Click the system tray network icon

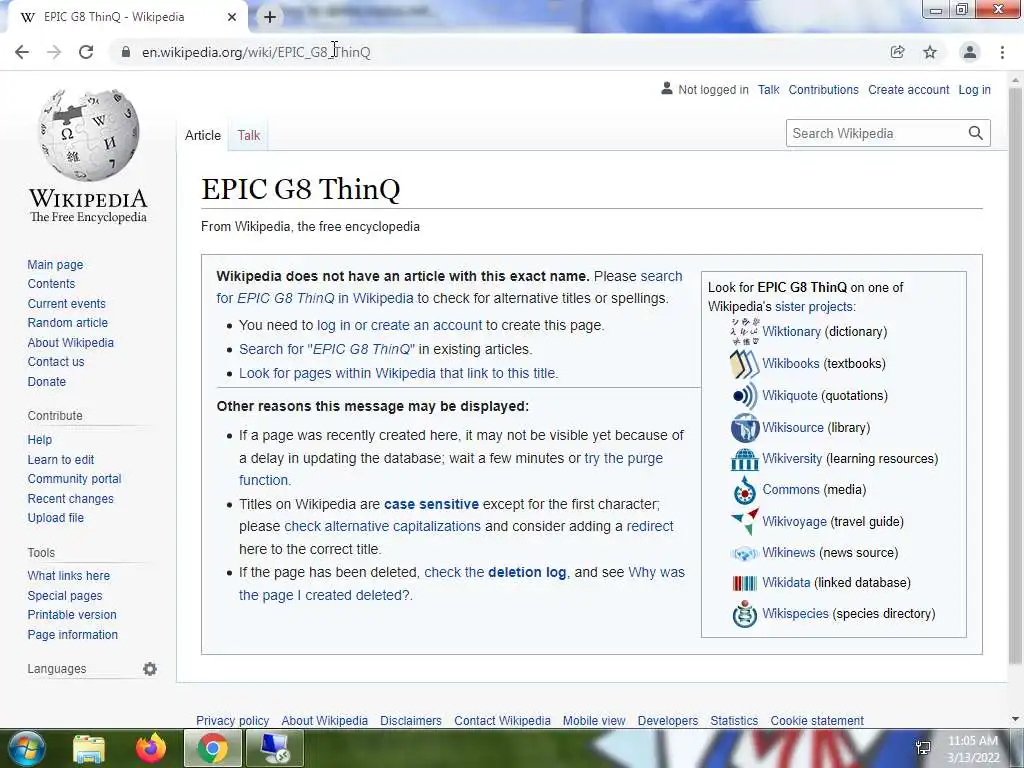point(923,748)
